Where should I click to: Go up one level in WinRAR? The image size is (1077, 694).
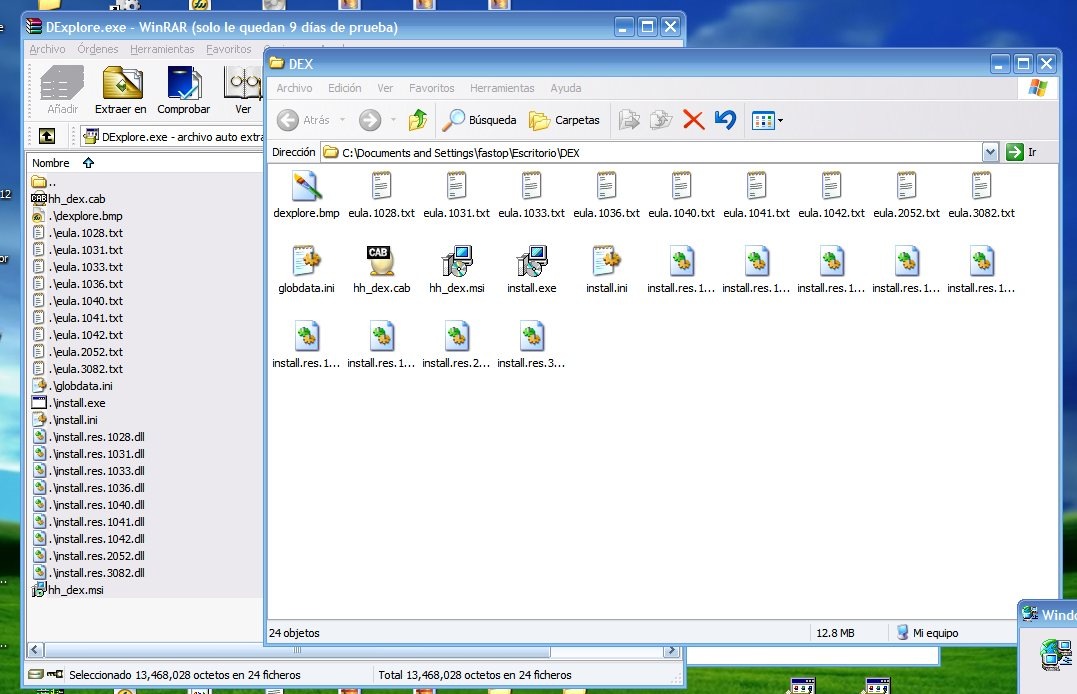coord(47,136)
